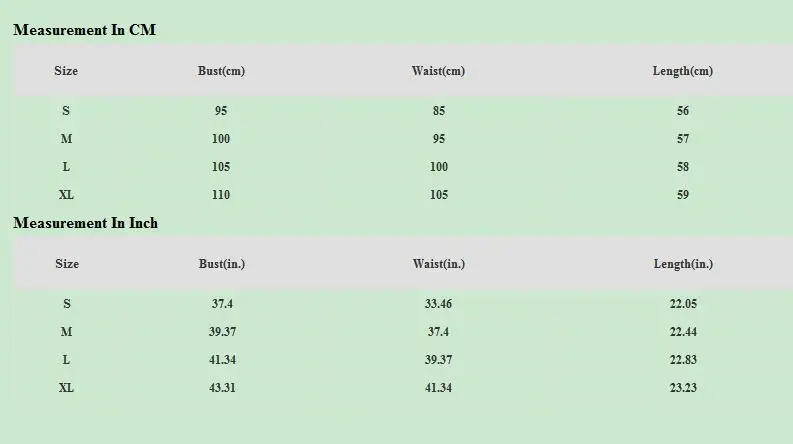Click the Length(in.) column header
The height and width of the screenshot is (444, 793).
(683, 264)
